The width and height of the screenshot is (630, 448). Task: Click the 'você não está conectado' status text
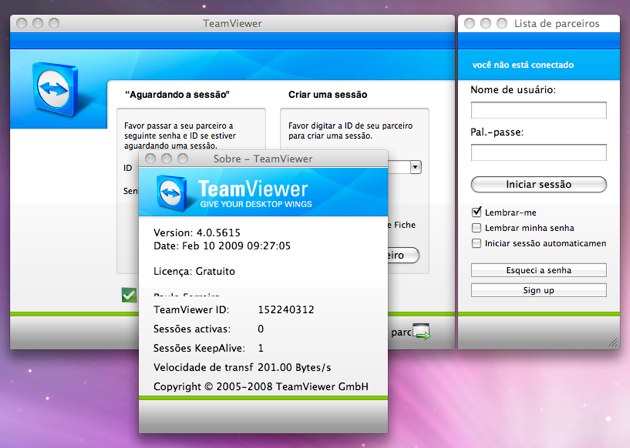click(523, 65)
